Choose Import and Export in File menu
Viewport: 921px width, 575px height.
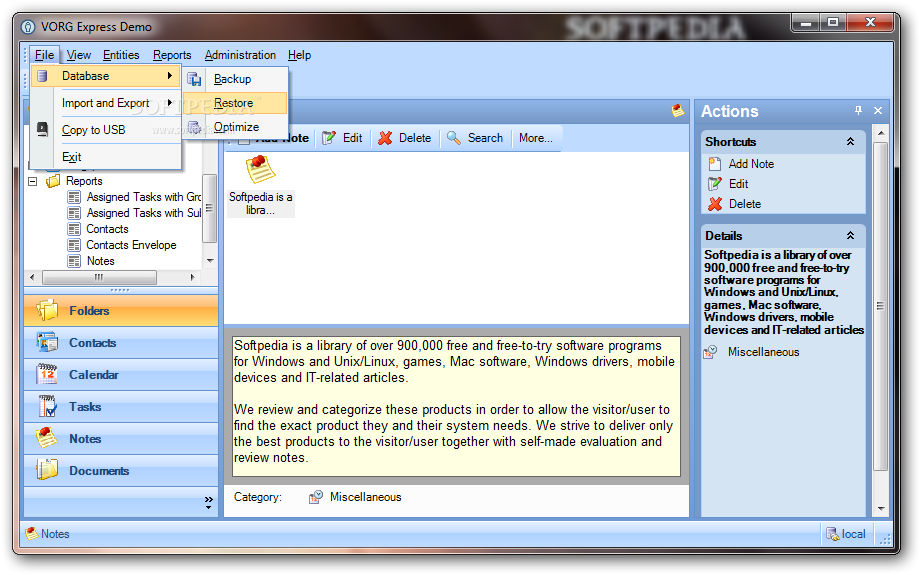[105, 103]
